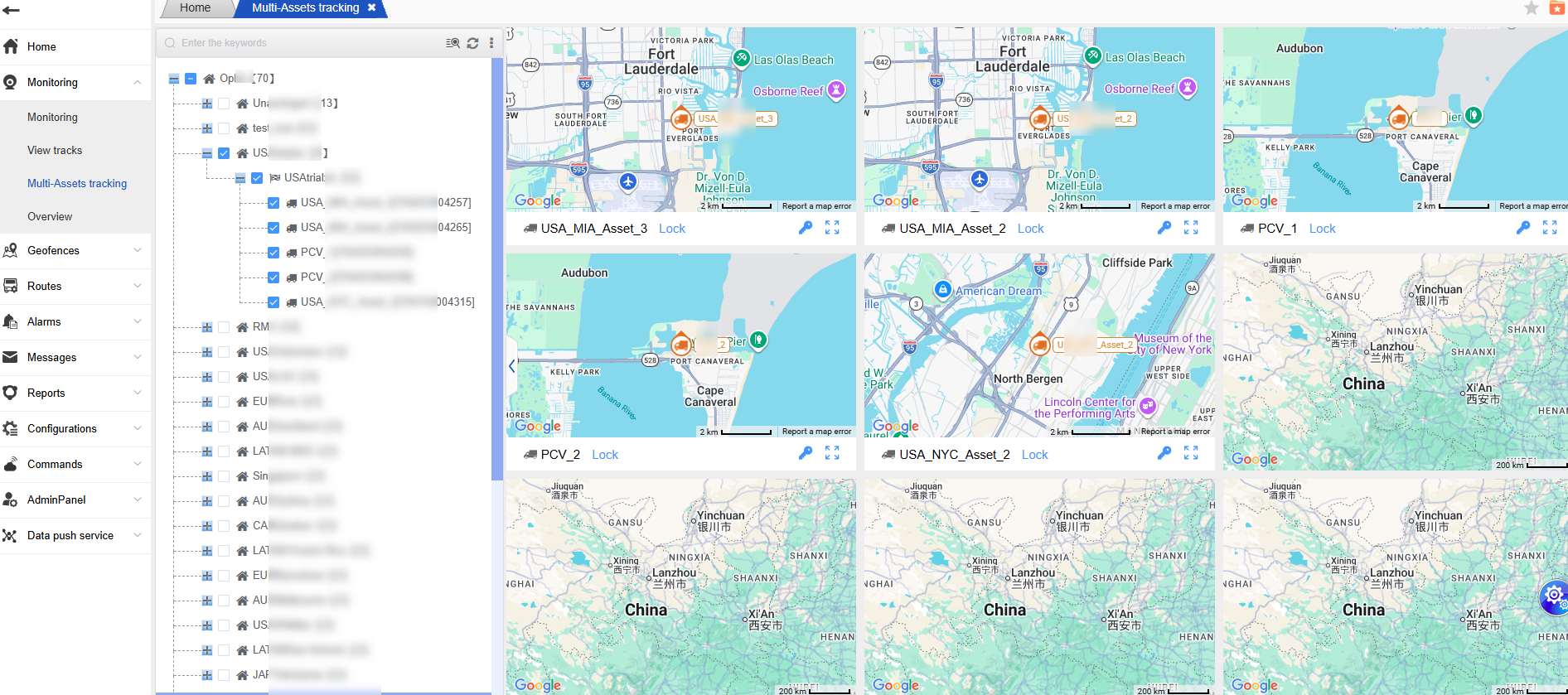Click the back arrow at top left
The image size is (1568, 695).
(x=12, y=10)
